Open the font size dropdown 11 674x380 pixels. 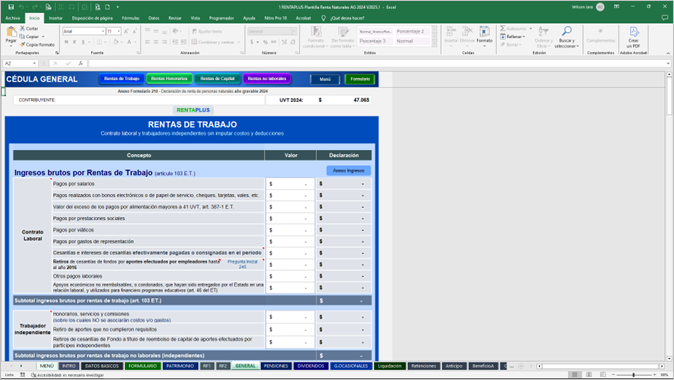[x=119, y=31]
